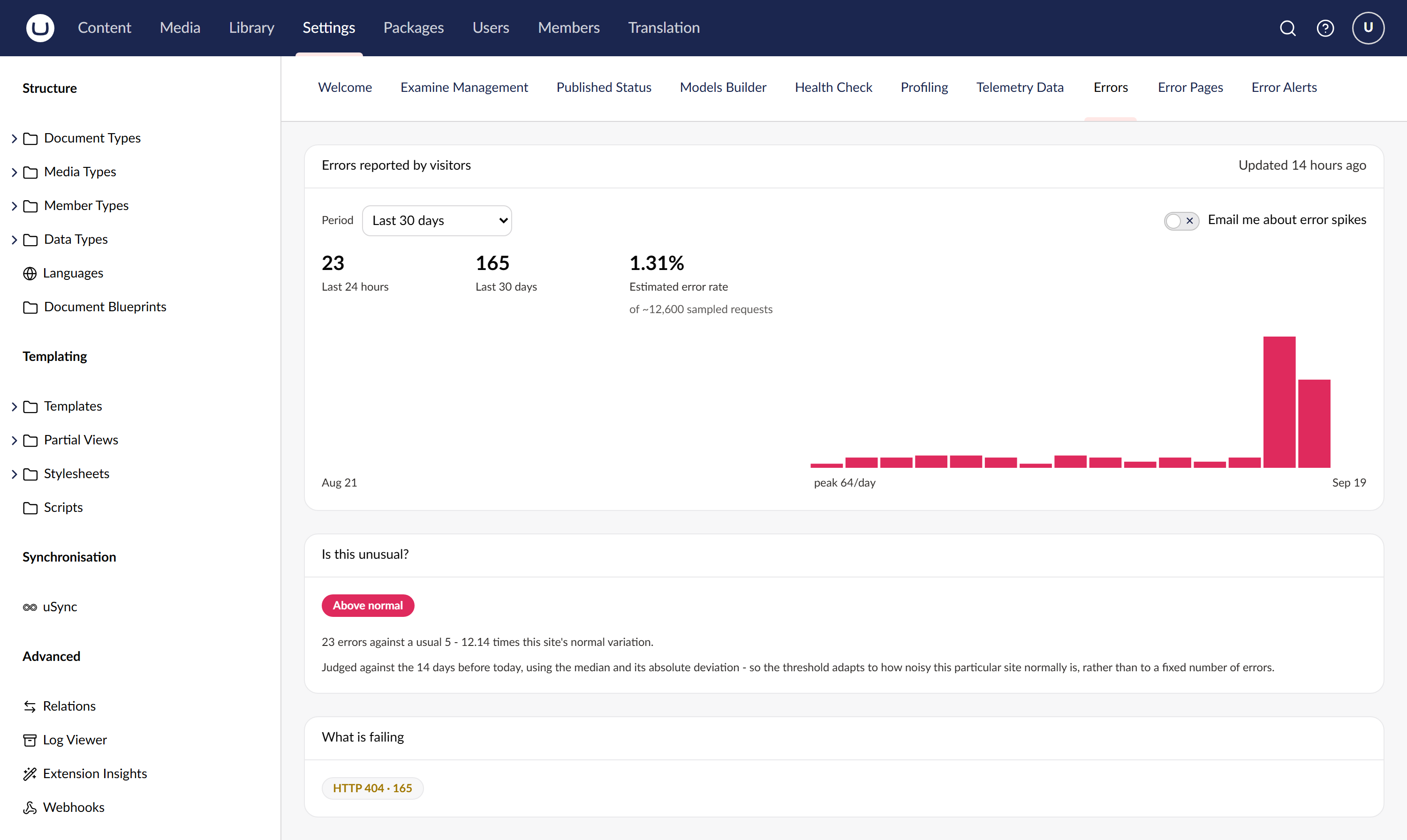Open the search magnifier icon
Screen dimensions: 1407x840
click(x=1287, y=28)
